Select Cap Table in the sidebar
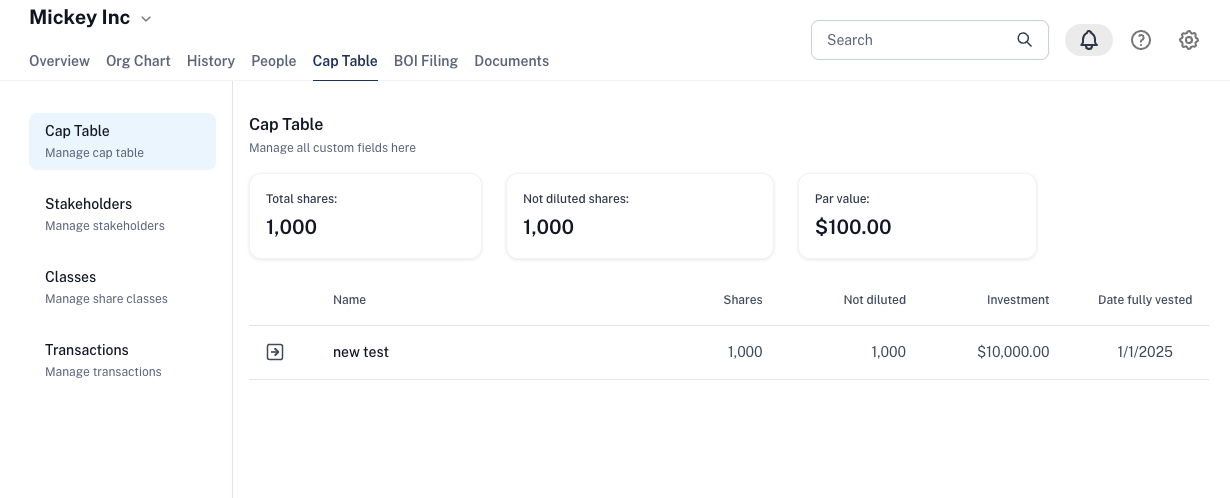This screenshot has width=1230, height=498. [122, 141]
